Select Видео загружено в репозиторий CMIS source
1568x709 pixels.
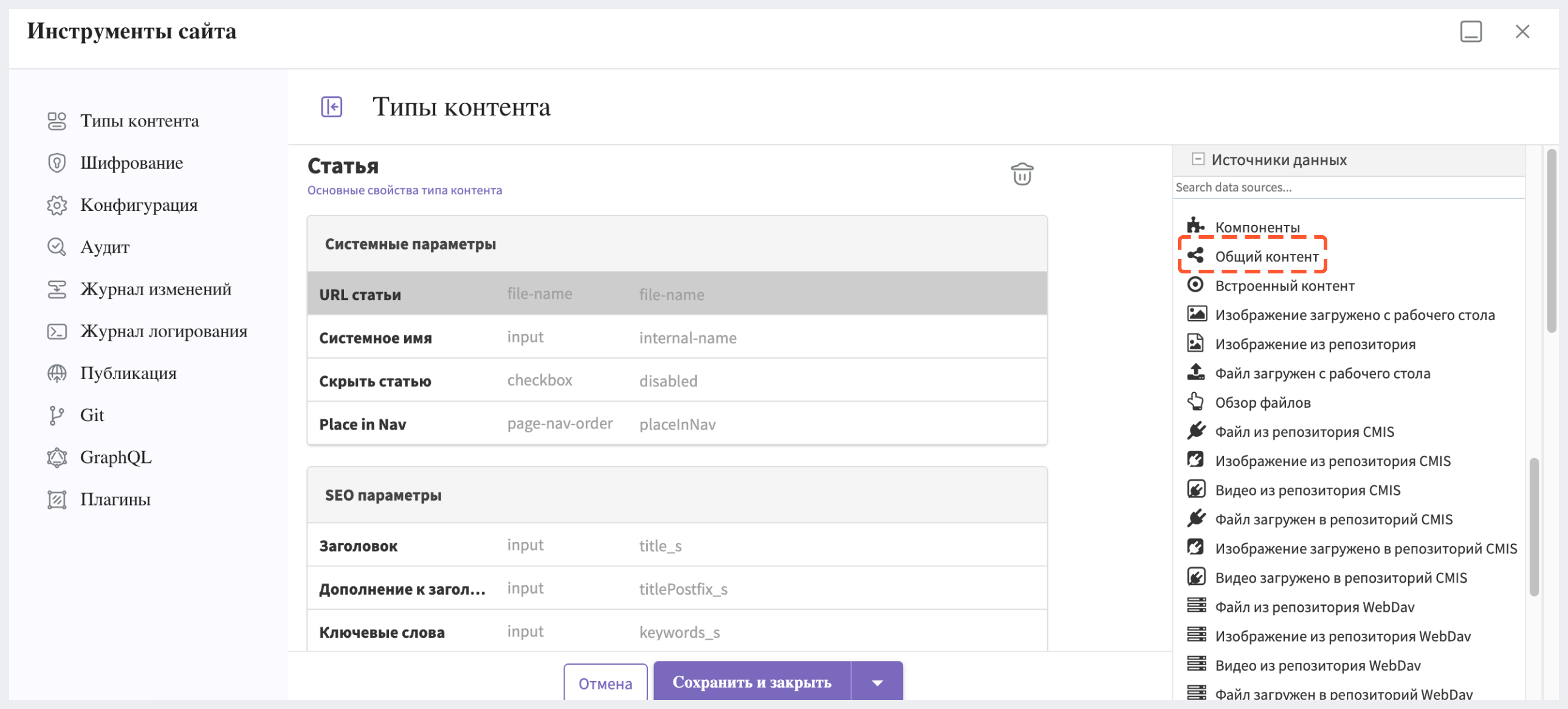tap(1341, 578)
